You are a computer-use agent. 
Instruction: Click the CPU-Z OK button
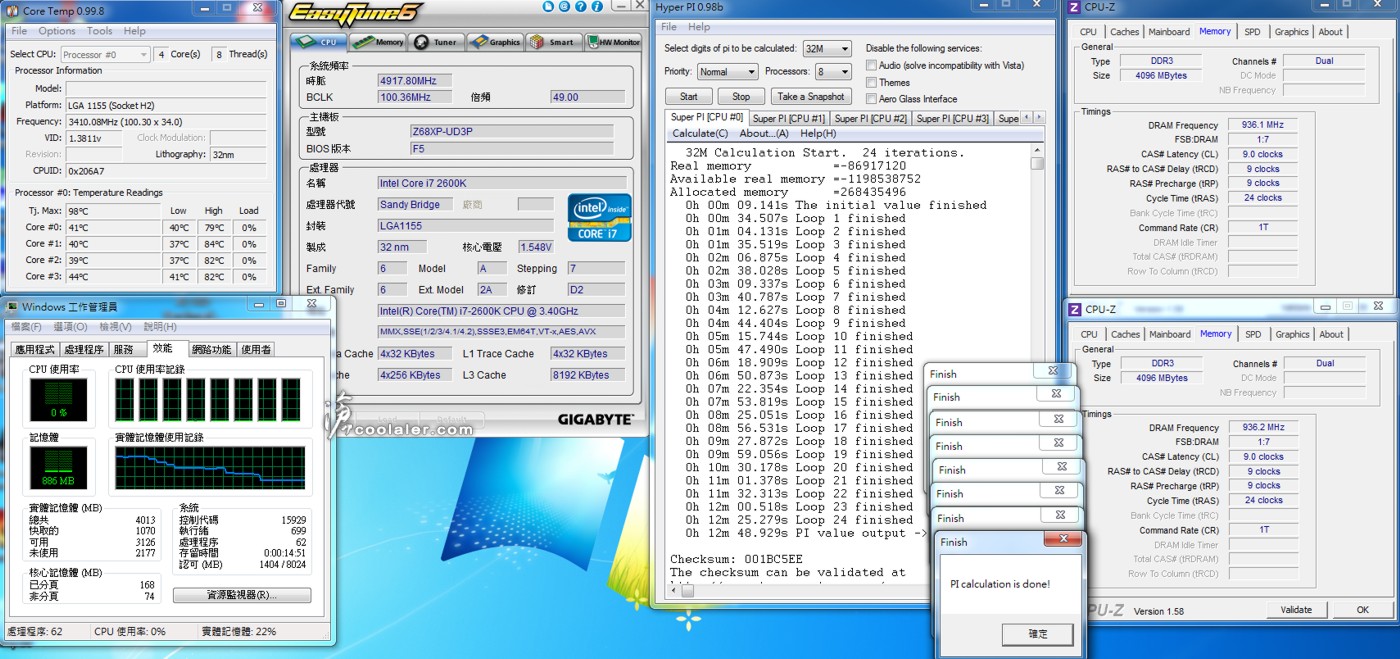click(x=1362, y=609)
